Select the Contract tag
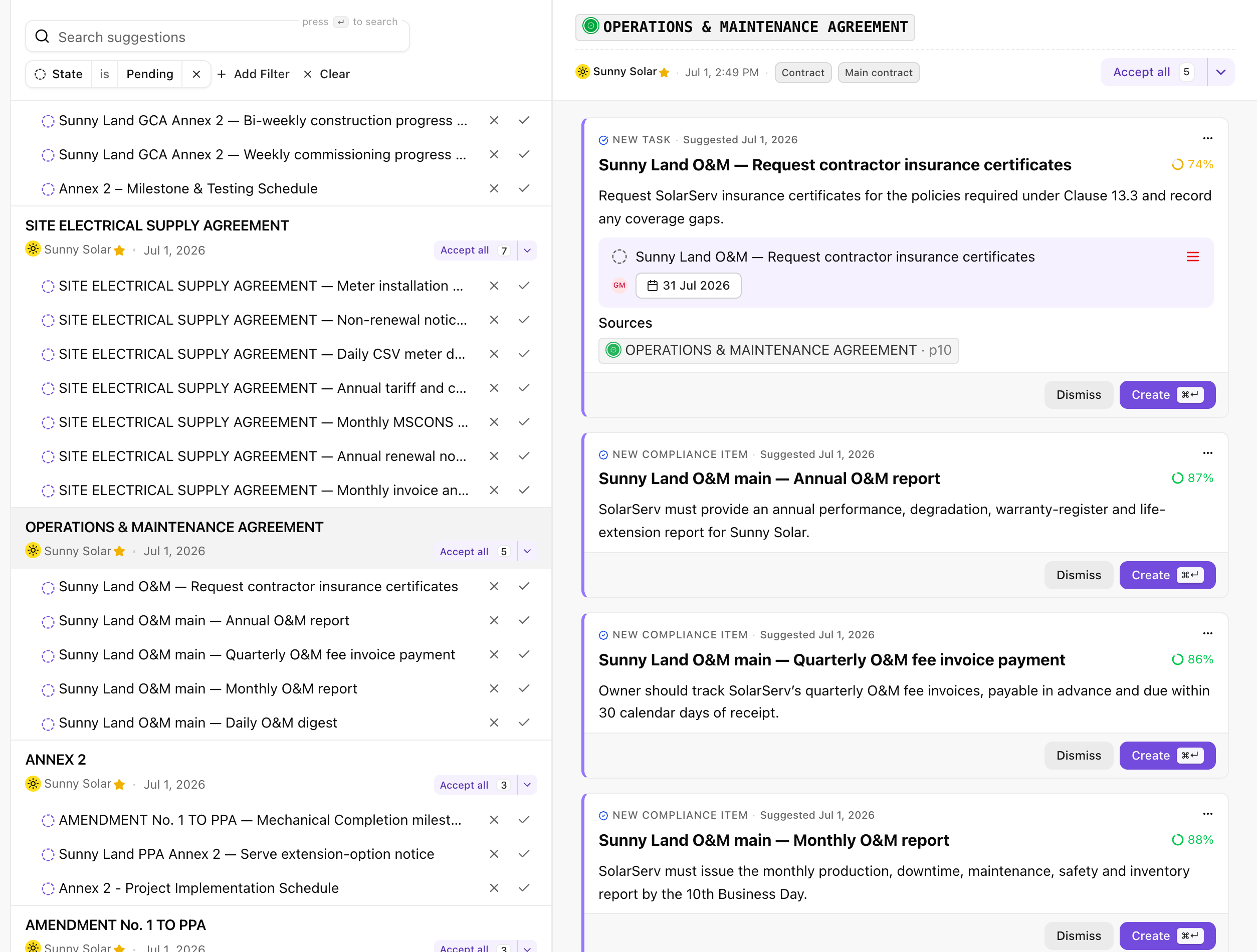The height and width of the screenshot is (952, 1257). 802,73
